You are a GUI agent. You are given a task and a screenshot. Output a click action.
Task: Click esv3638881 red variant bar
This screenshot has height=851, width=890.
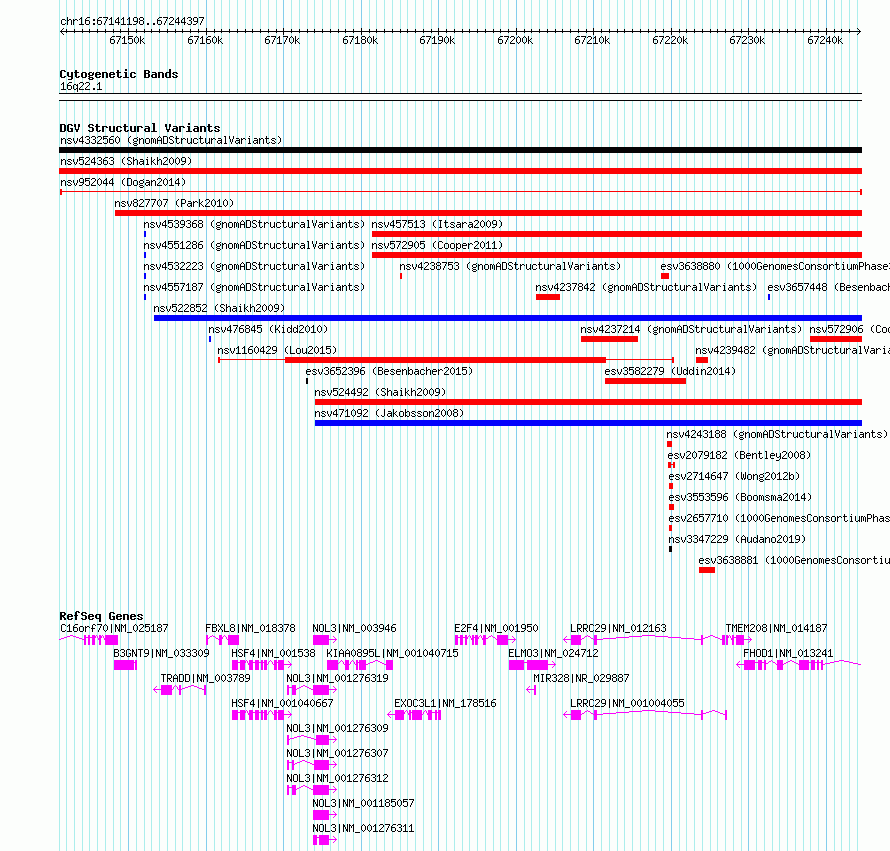707,570
